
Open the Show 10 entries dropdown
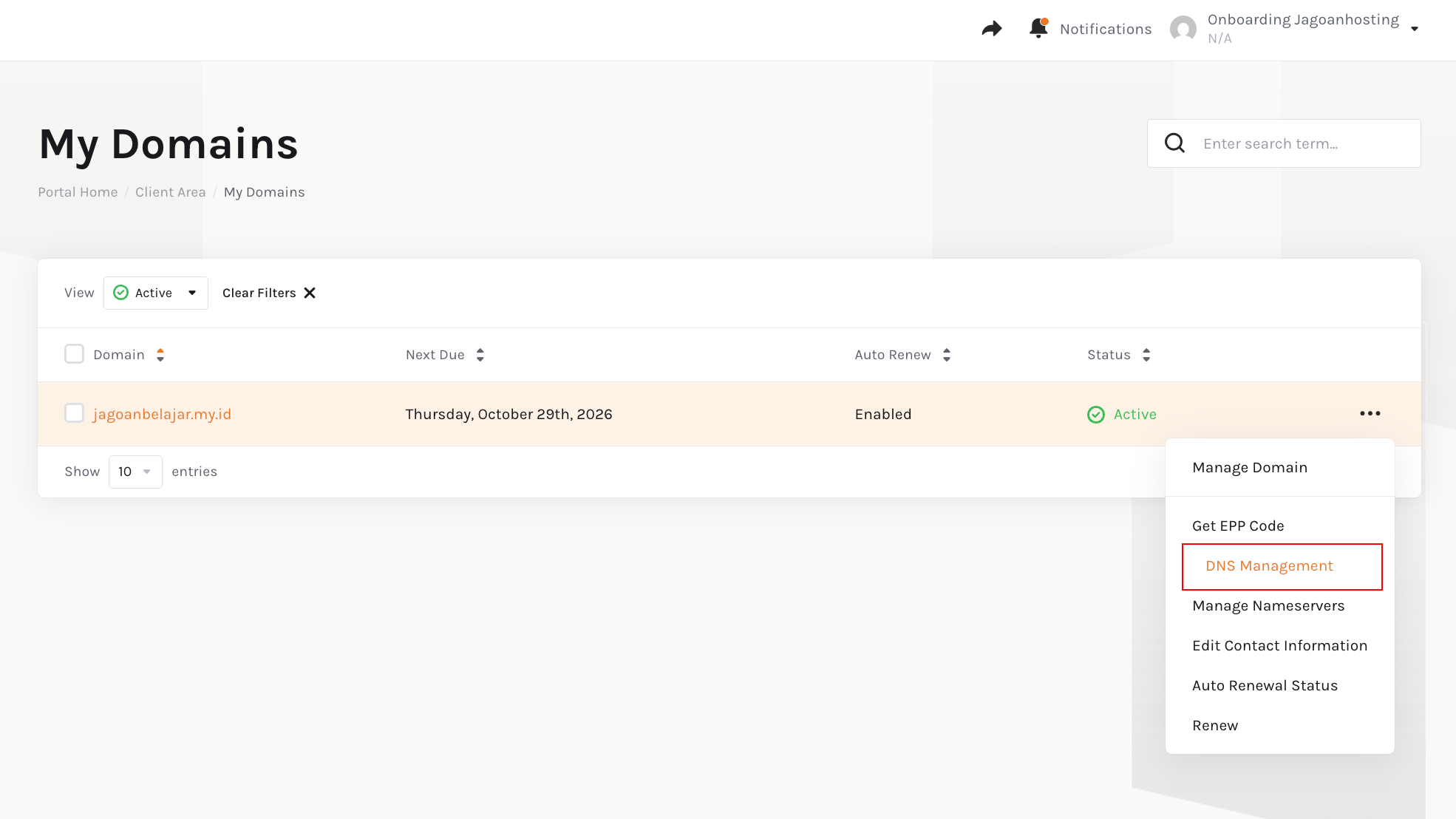pyautogui.click(x=135, y=472)
